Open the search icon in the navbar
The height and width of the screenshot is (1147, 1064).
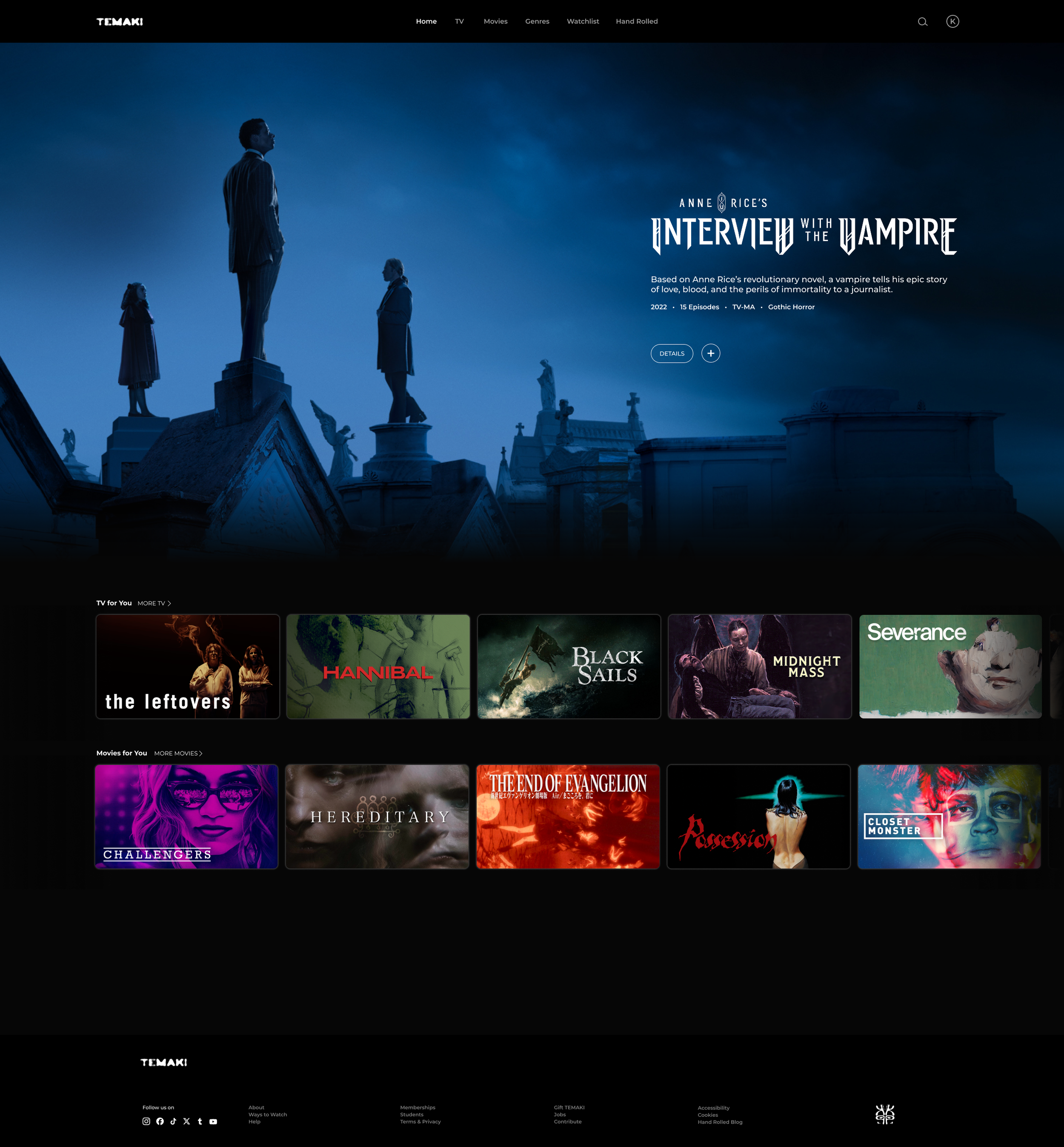[922, 21]
